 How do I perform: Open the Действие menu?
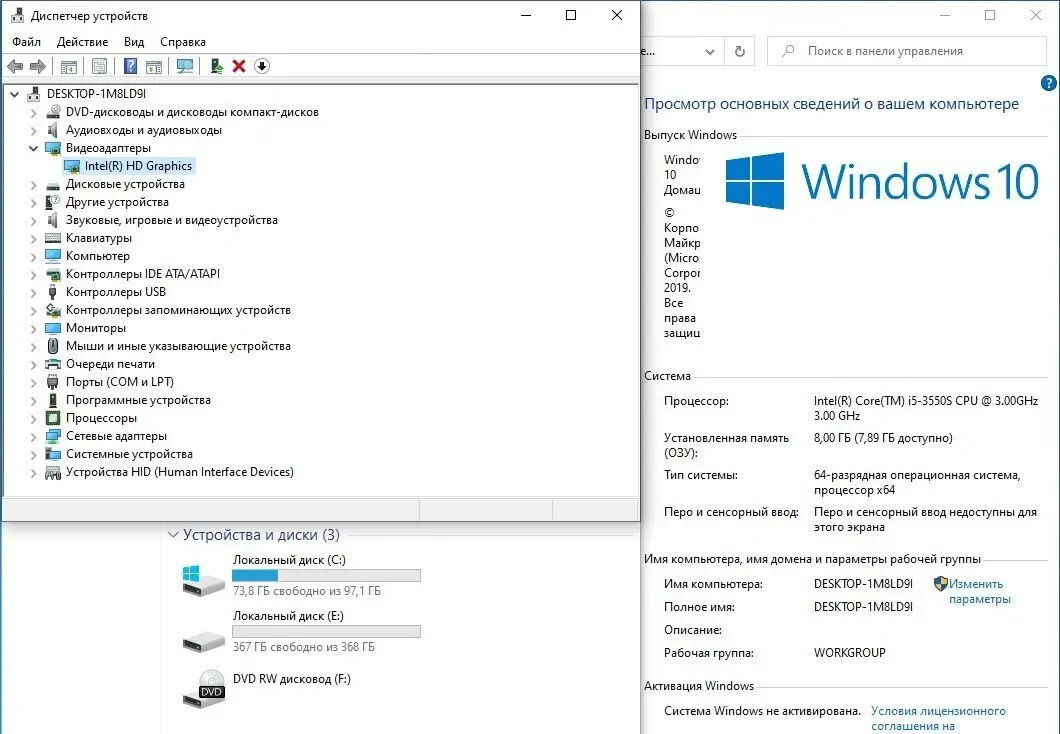tap(82, 42)
